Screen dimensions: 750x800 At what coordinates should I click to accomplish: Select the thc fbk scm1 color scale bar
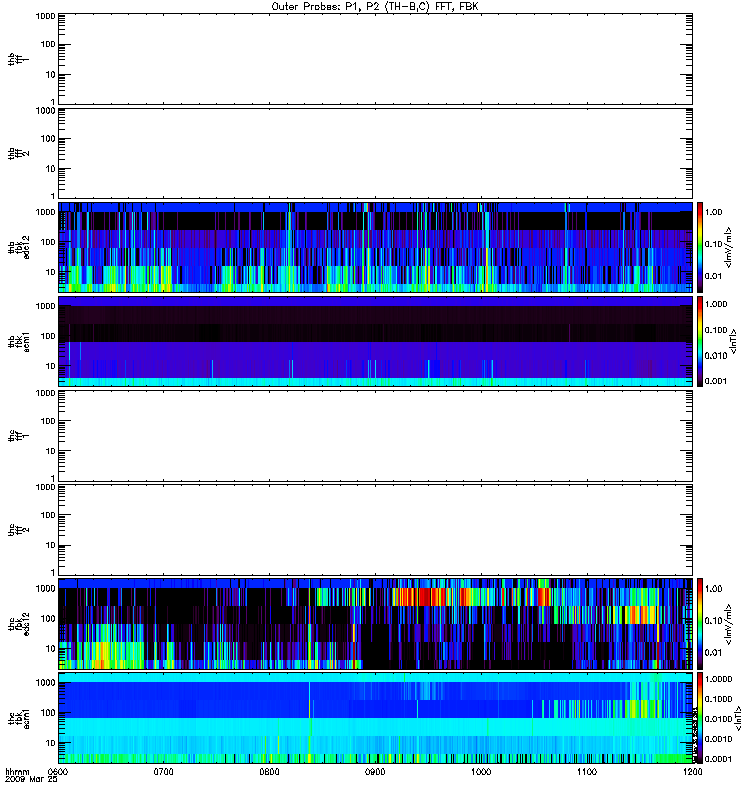tap(700, 718)
